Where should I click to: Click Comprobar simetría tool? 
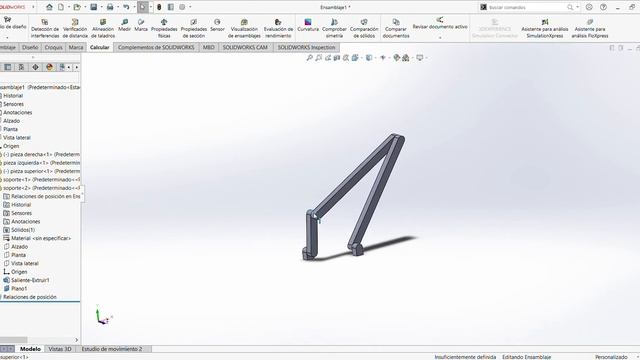pos(334,28)
